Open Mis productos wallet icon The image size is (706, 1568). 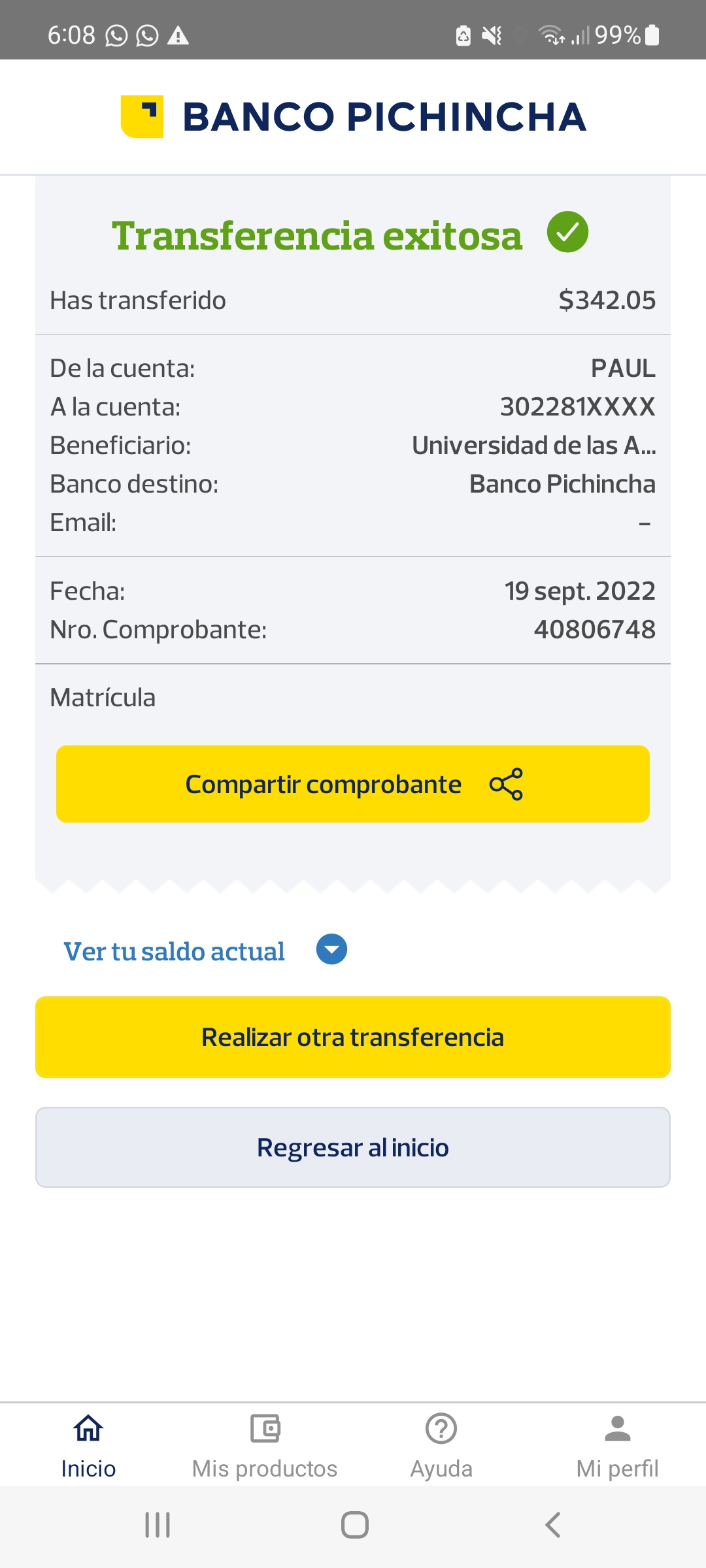click(265, 1428)
